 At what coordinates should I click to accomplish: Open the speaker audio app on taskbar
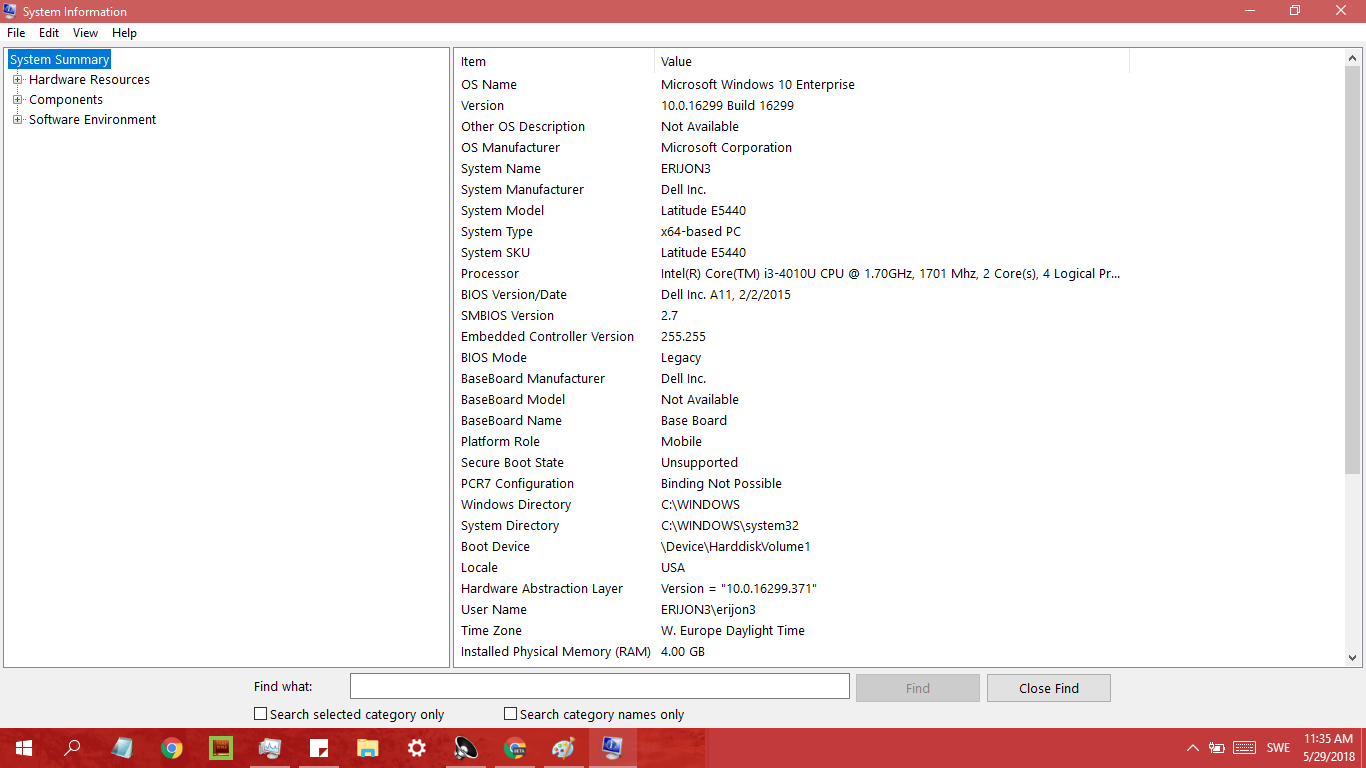coord(466,748)
